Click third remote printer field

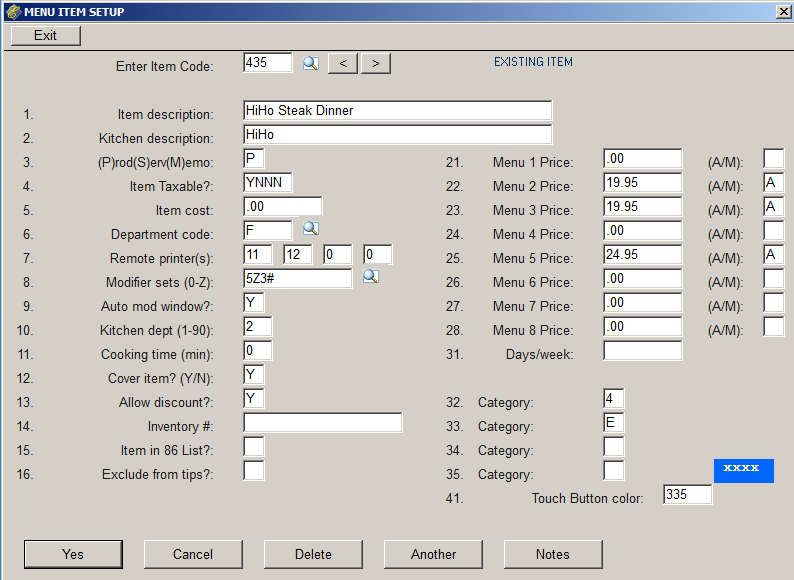tap(337, 254)
